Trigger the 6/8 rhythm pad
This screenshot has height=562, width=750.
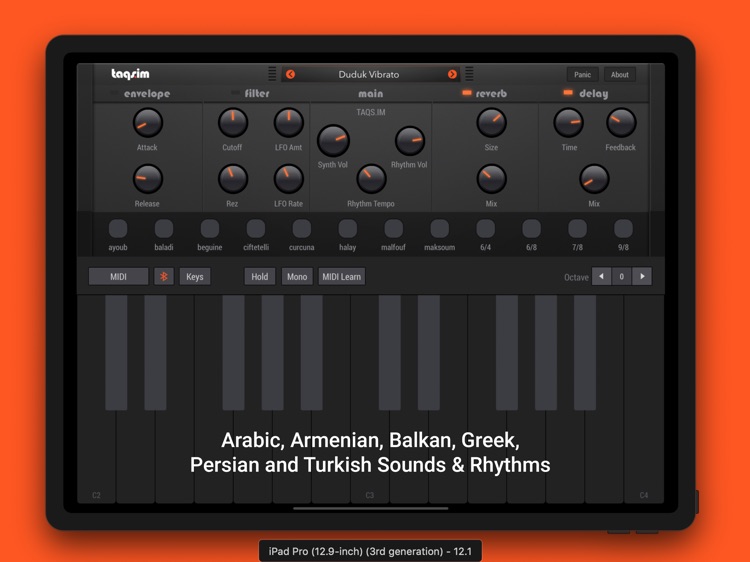(531, 229)
